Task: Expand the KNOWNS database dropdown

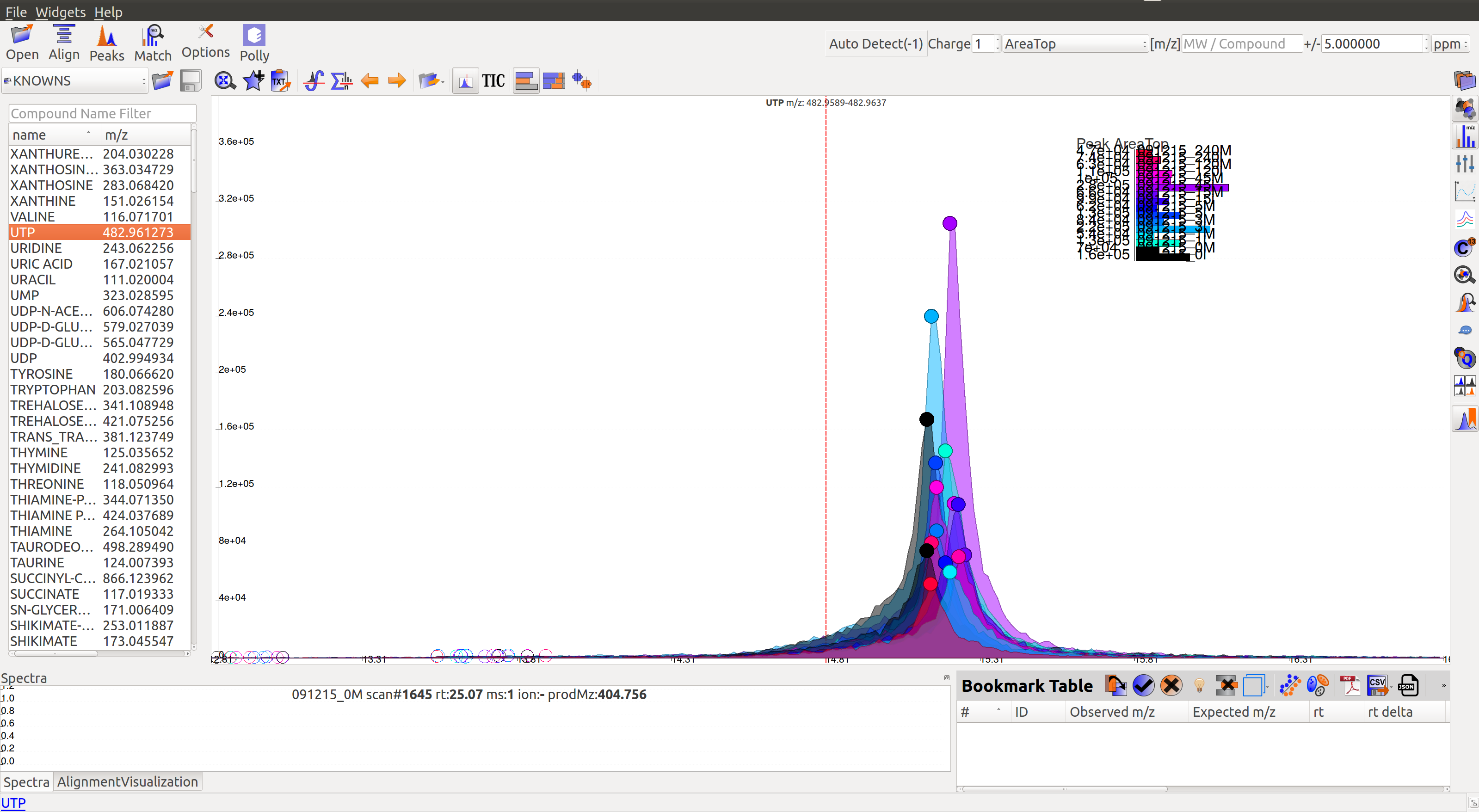Action: [x=74, y=81]
